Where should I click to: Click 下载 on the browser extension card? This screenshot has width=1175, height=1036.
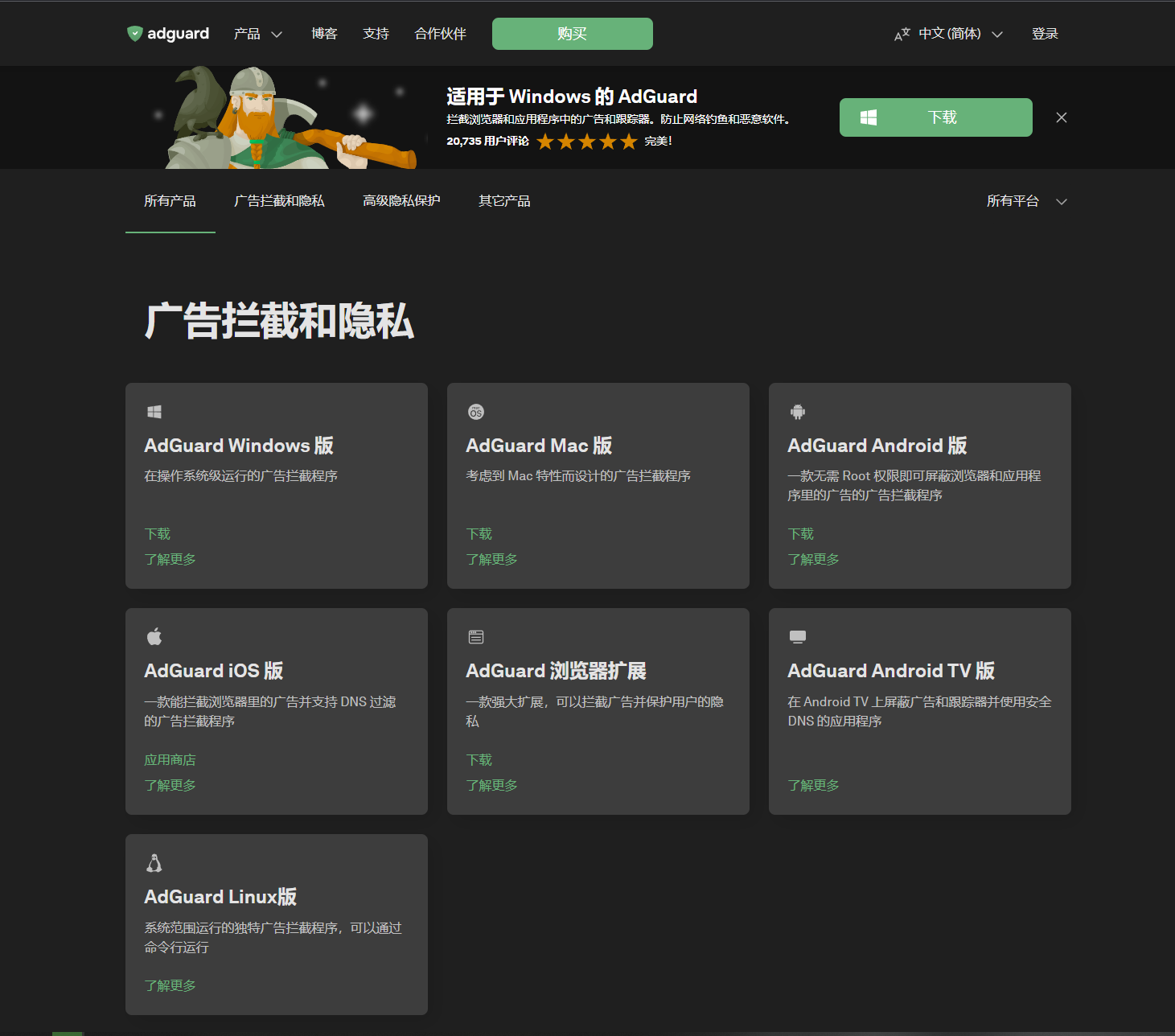(x=479, y=760)
